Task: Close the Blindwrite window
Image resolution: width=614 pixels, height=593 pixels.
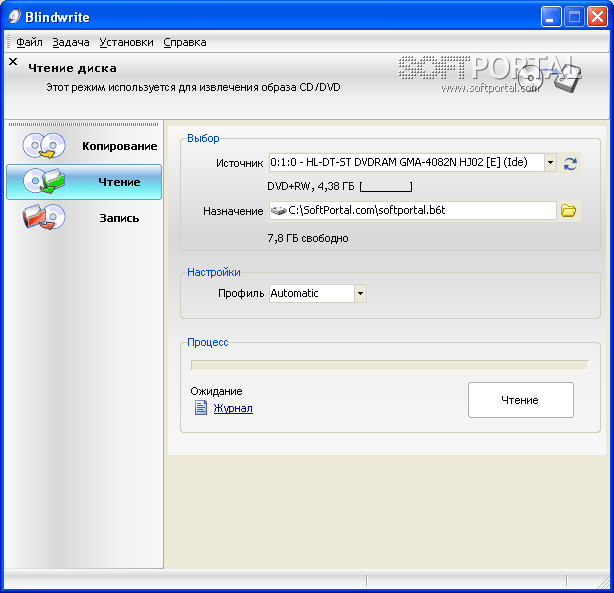Action: [597, 17]
